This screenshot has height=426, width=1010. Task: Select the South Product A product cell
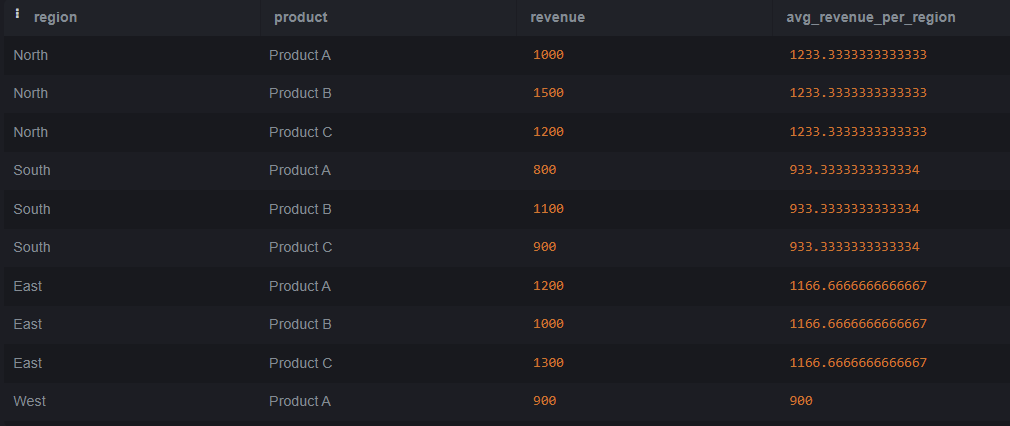[299, 170]
